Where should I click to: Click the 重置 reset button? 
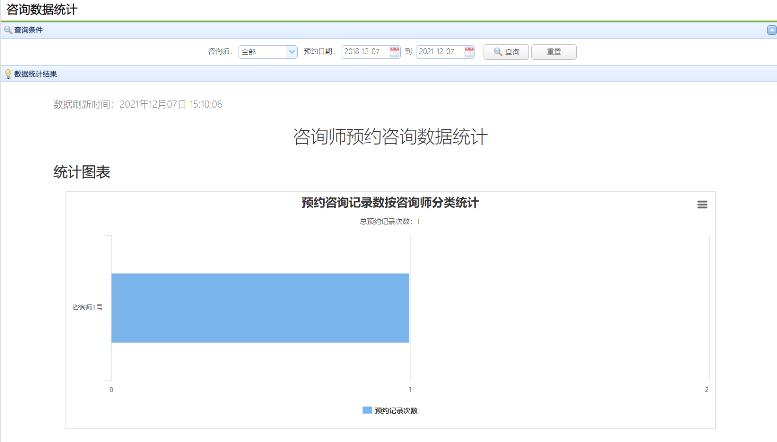(554, 52)
